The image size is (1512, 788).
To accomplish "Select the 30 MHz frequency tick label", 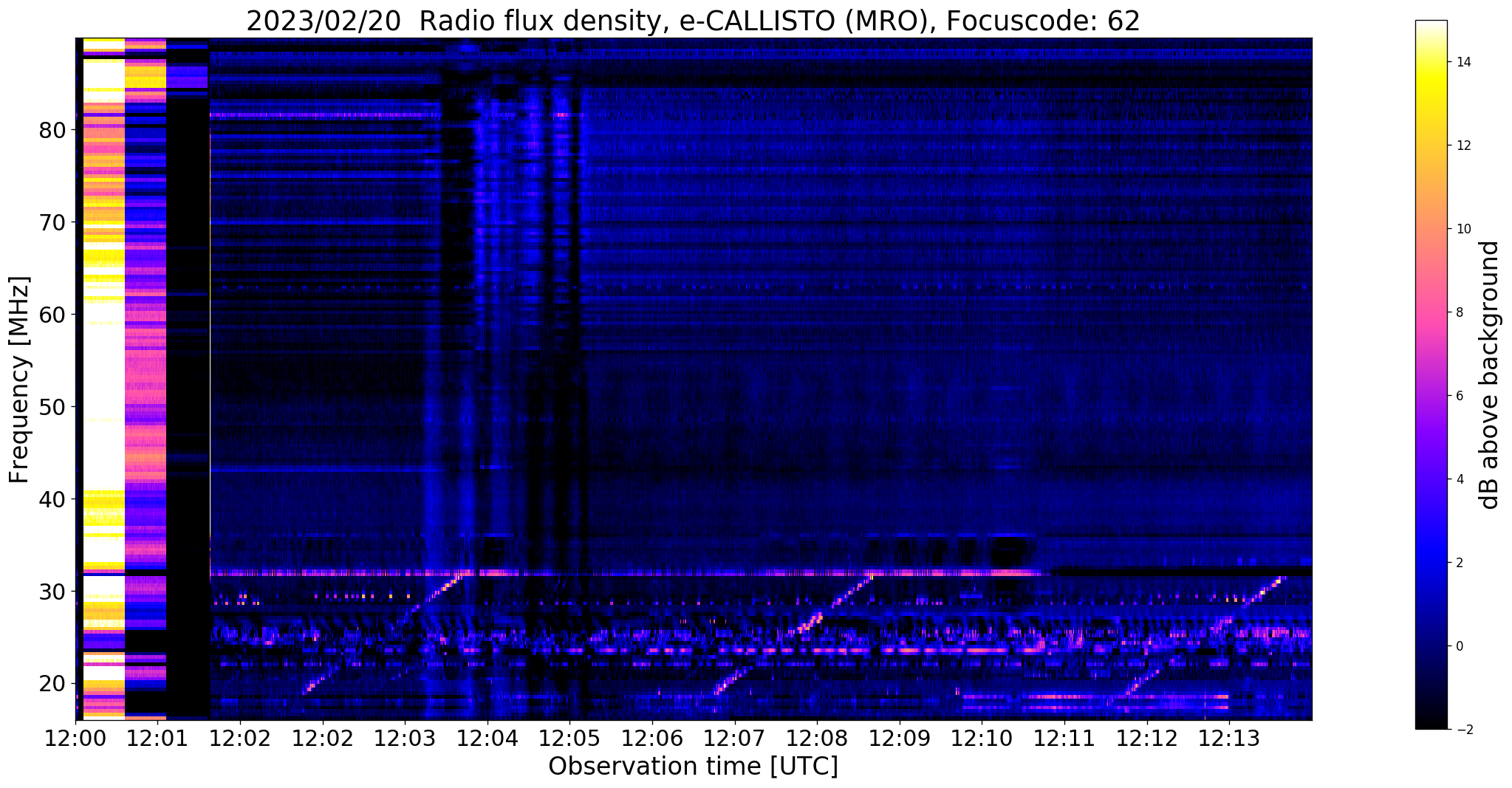I will coord(52,592).
